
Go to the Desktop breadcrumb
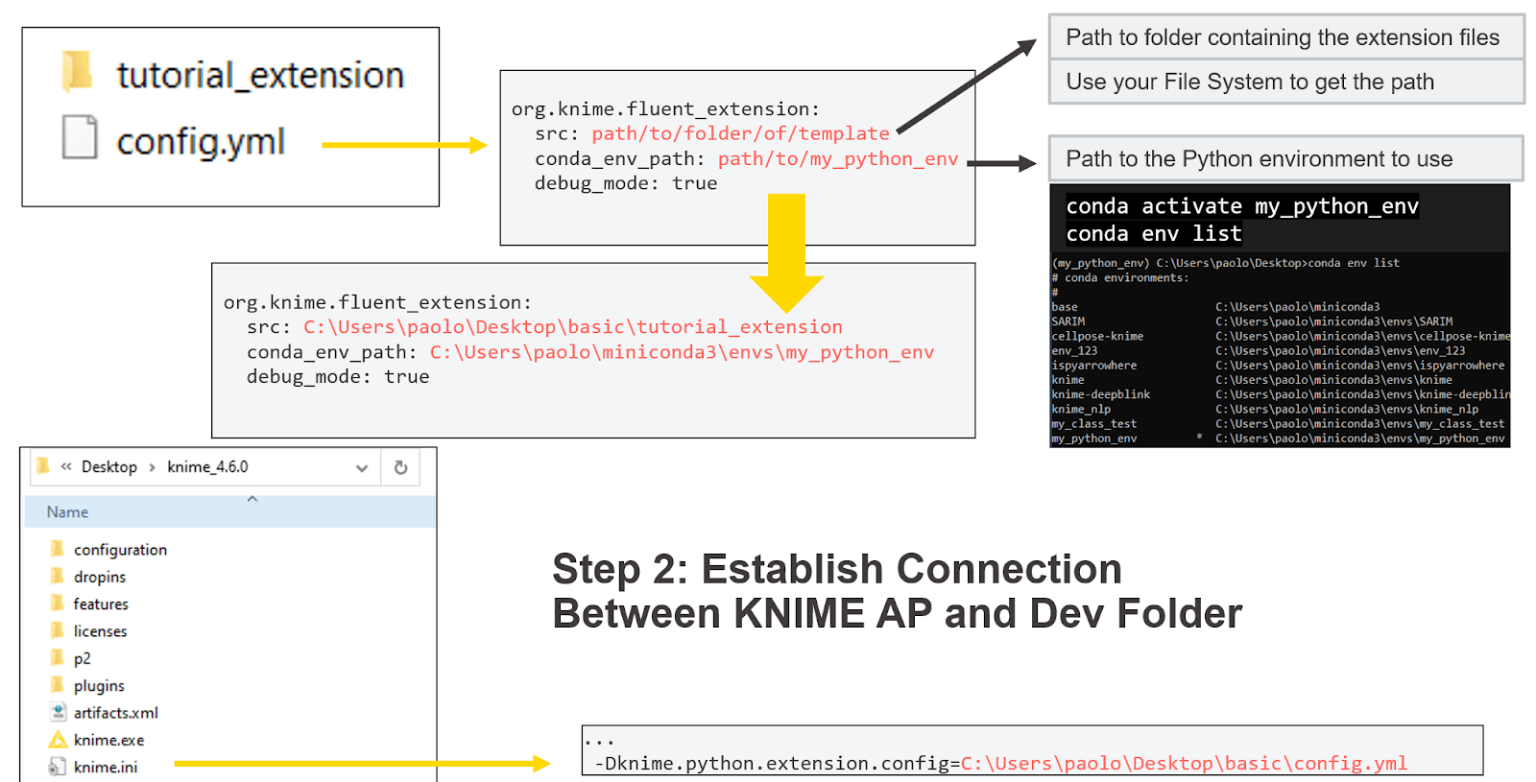[x=109, y=467]
